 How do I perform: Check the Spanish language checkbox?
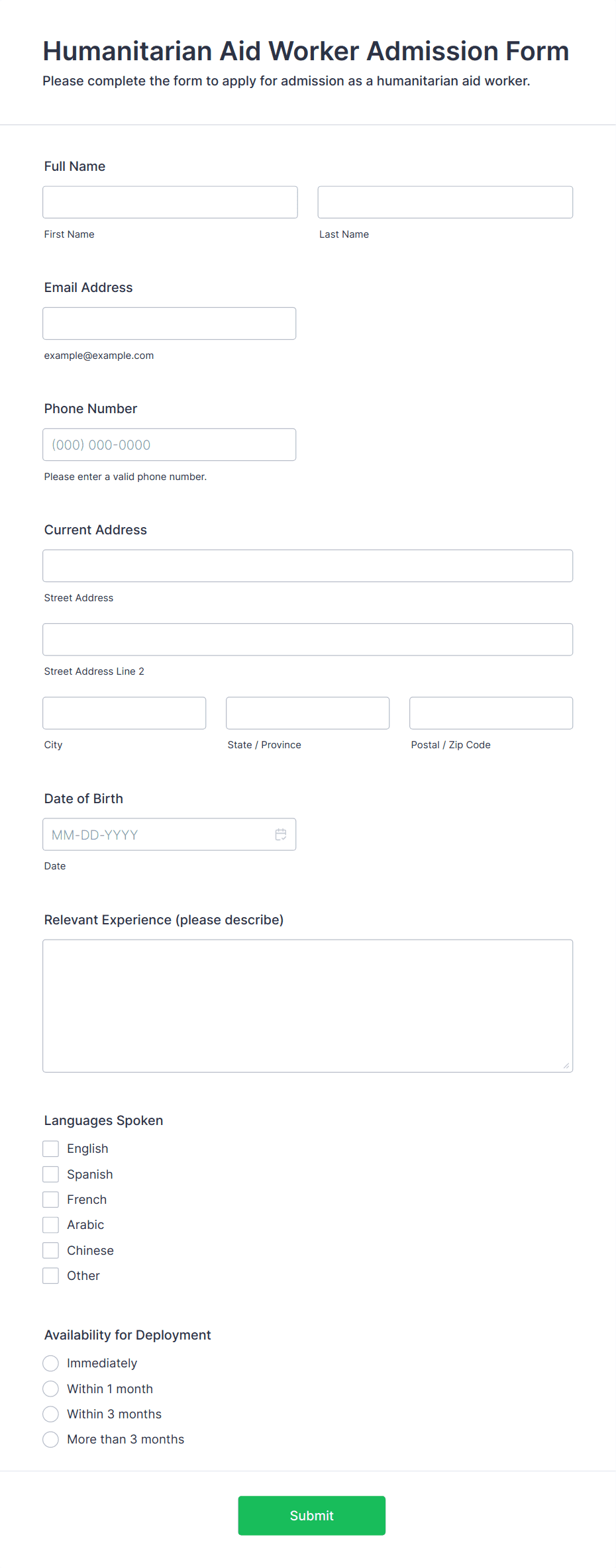51,1174
